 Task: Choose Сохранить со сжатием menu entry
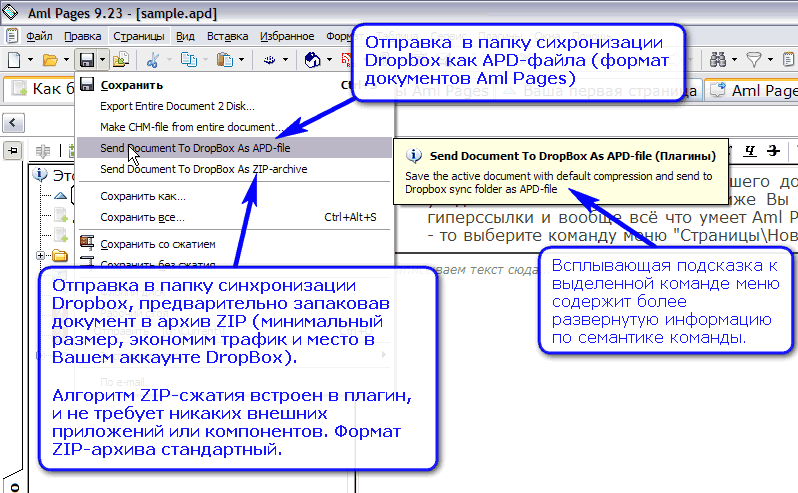[x=234, y=244]
